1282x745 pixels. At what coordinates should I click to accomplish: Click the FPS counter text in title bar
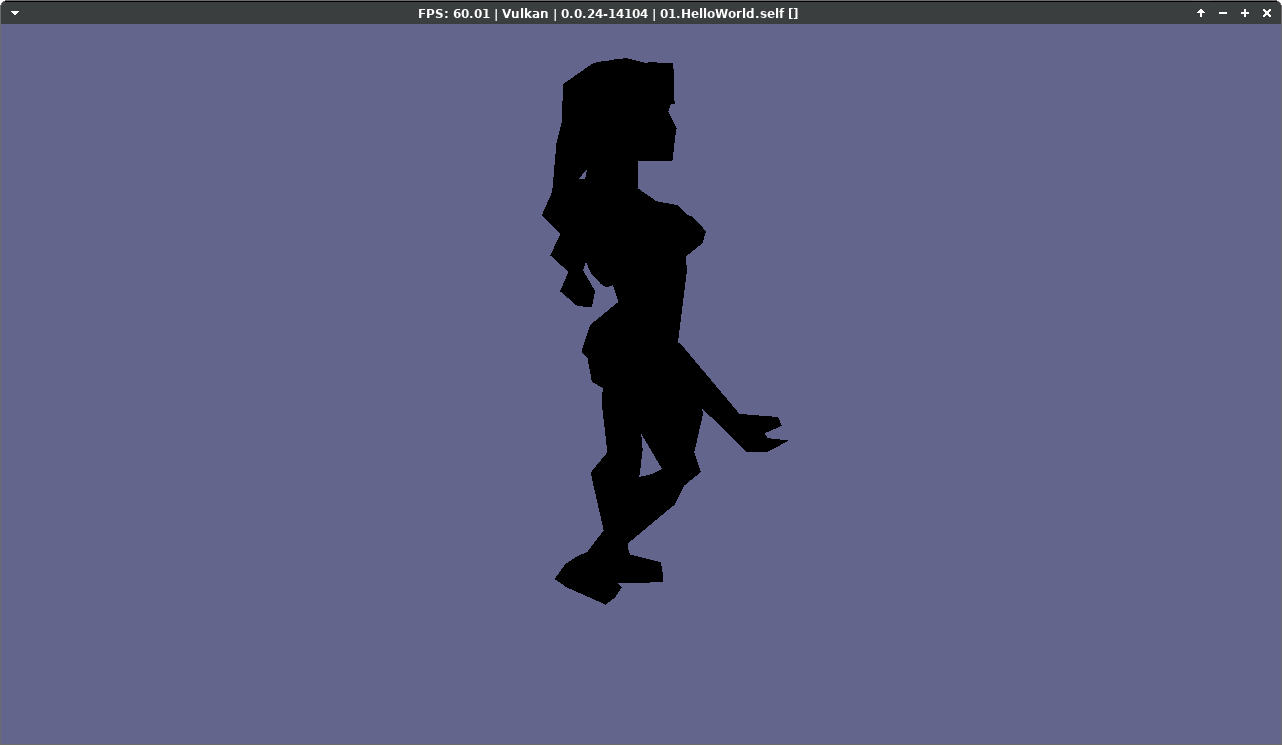pos(453,13)
